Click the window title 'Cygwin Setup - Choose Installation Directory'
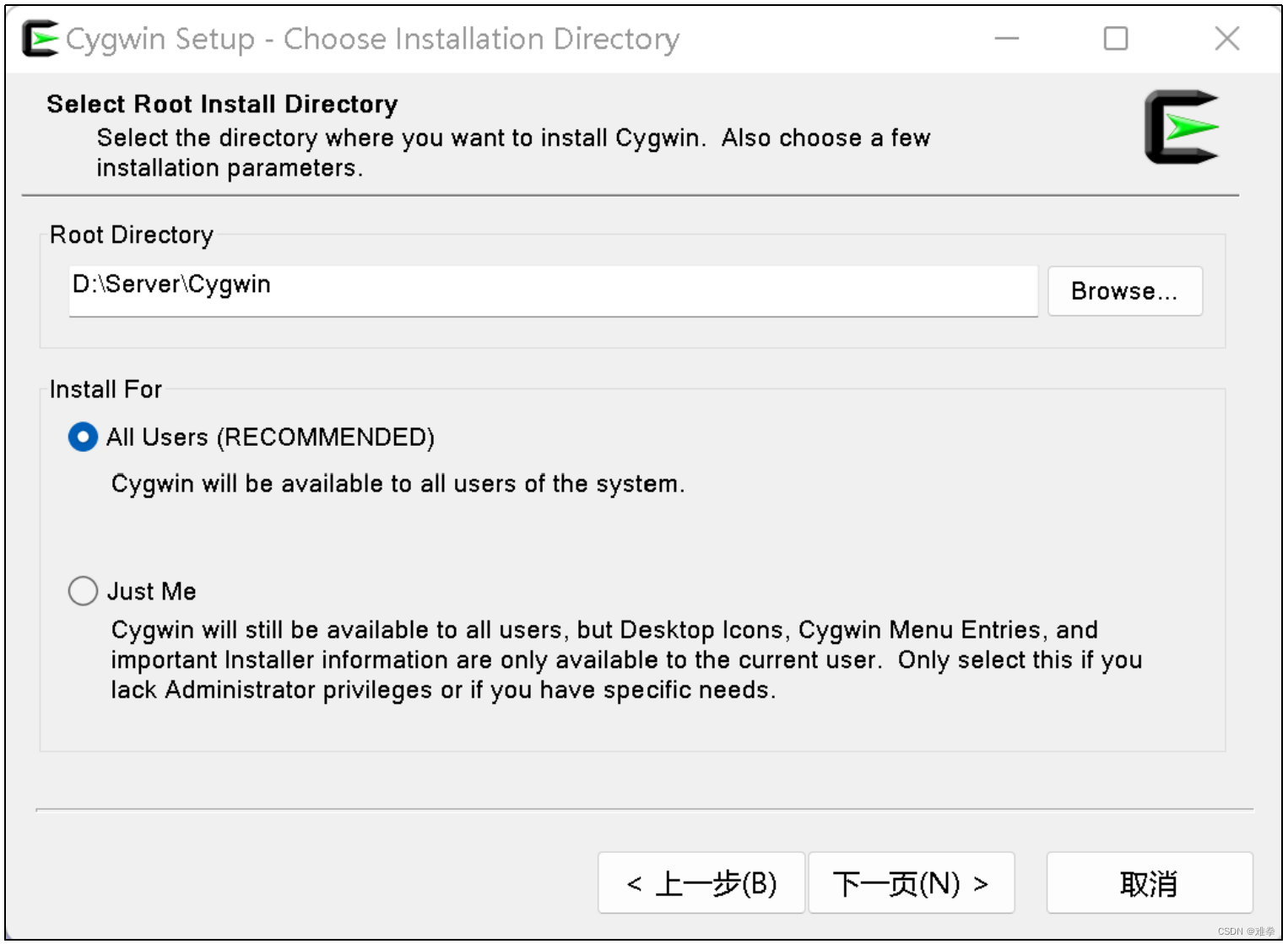Image resolution: width=1288 pixels, height=944 pixels. tap(372, 39)
